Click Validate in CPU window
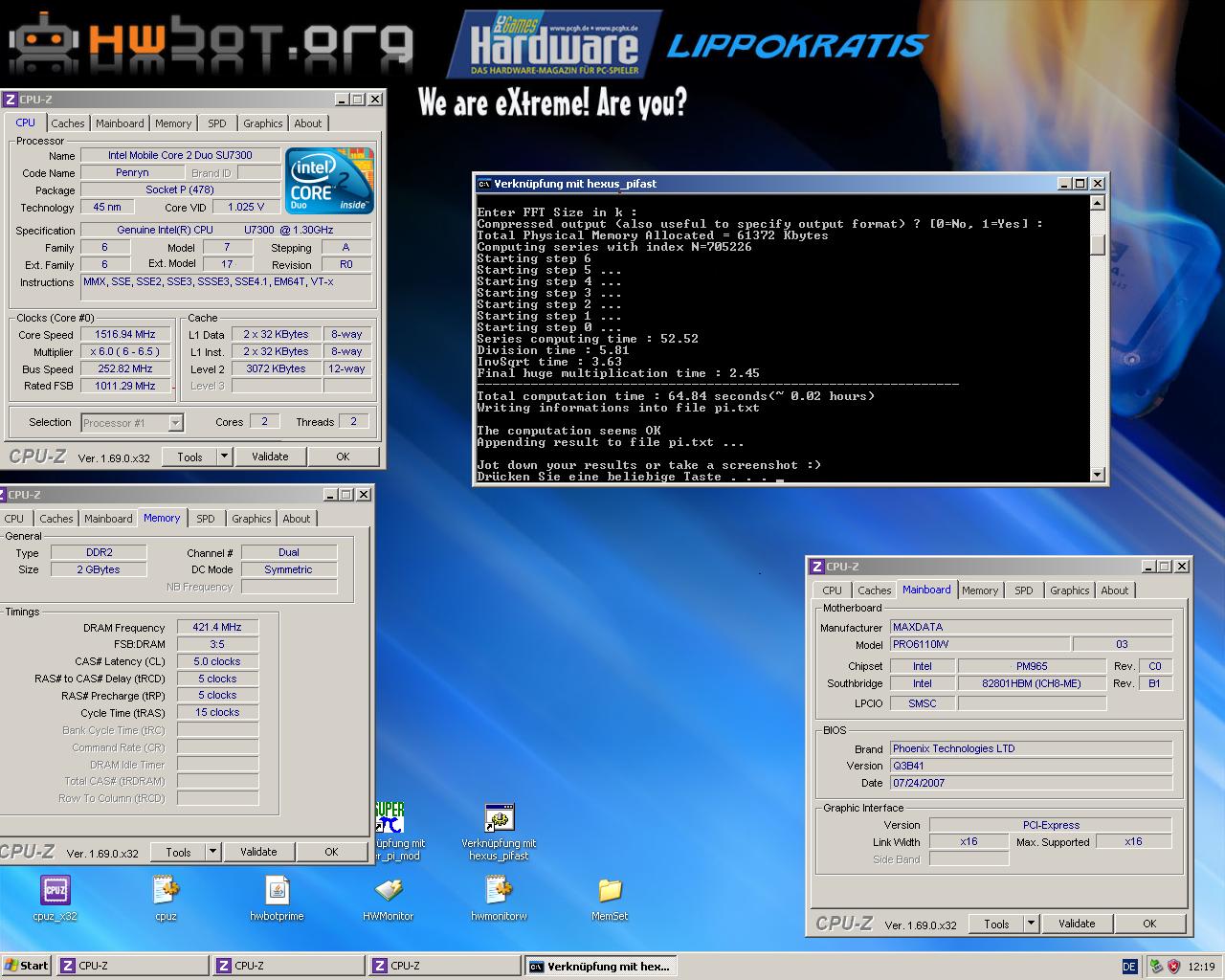This screenshot has width=1225, height=980. pyautogui.click(x=270, y=457)
